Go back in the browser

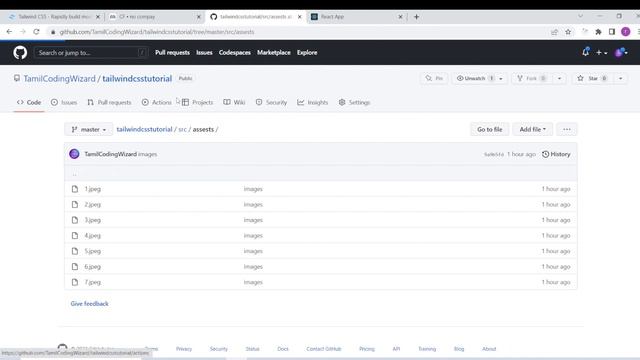[x=9, y=31]
